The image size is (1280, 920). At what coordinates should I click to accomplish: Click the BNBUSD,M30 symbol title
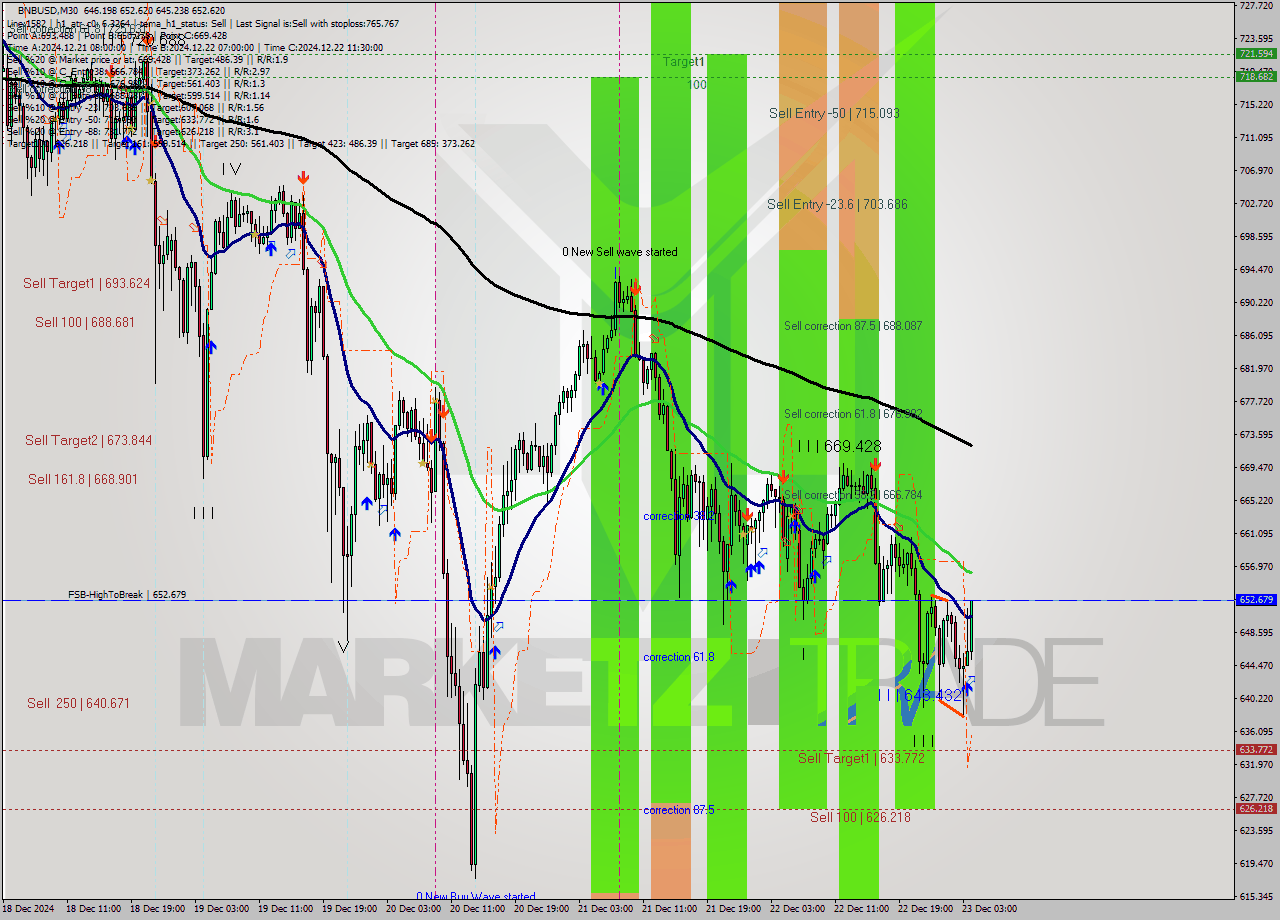click(50, 10)
